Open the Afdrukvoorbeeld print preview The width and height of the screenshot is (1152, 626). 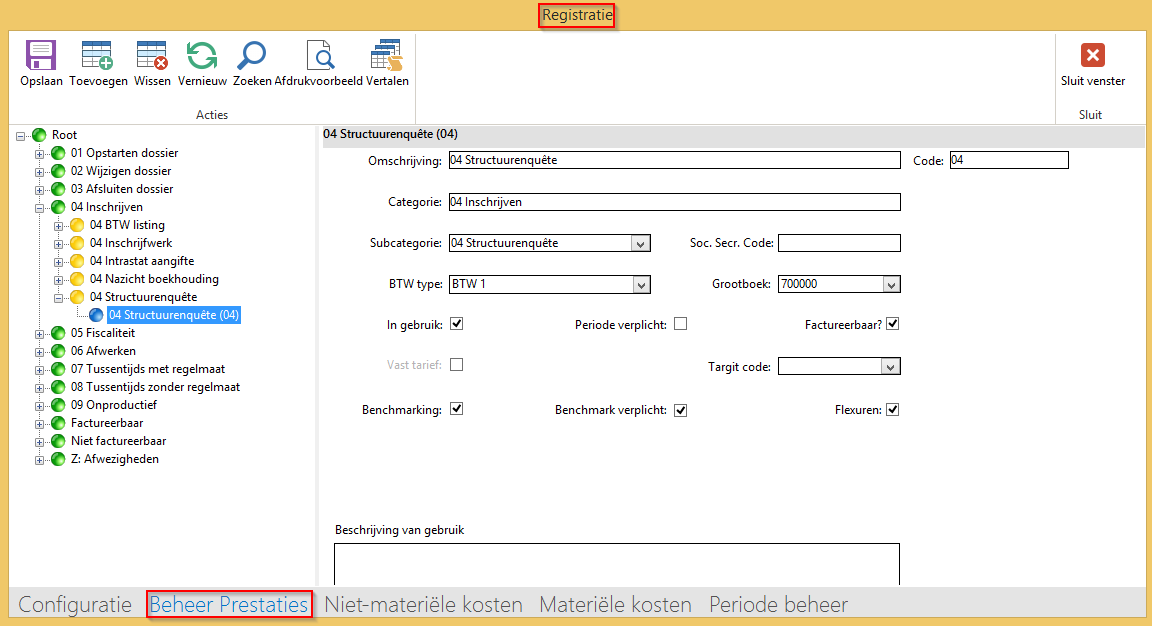(318, 56)
